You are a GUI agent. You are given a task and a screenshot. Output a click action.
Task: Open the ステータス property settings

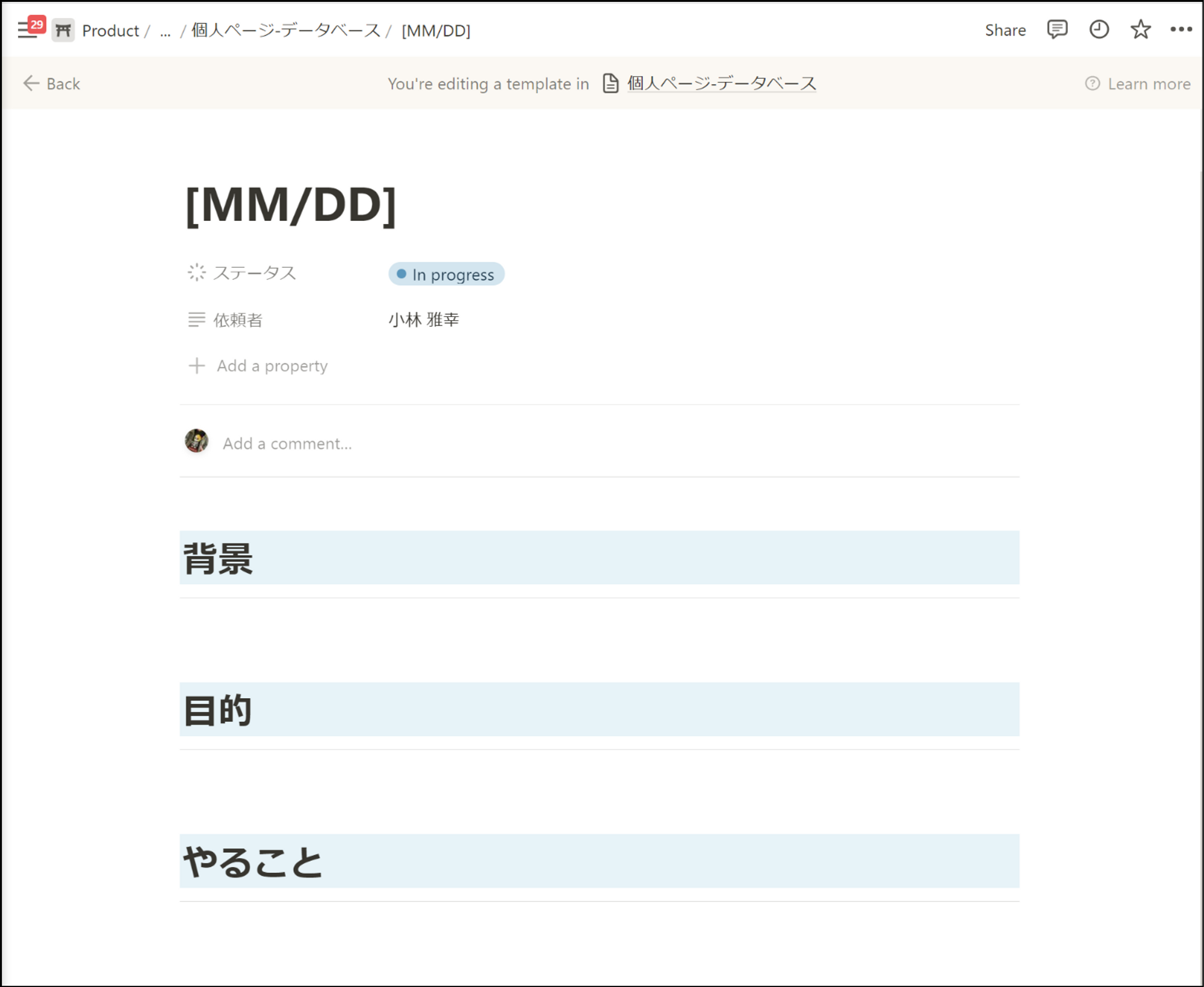click(x=241, y=273)
